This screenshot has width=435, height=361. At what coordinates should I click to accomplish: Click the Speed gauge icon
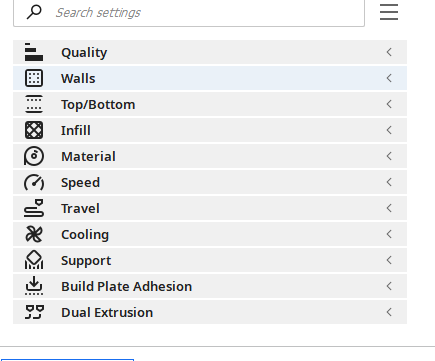[x=34, y=182]
